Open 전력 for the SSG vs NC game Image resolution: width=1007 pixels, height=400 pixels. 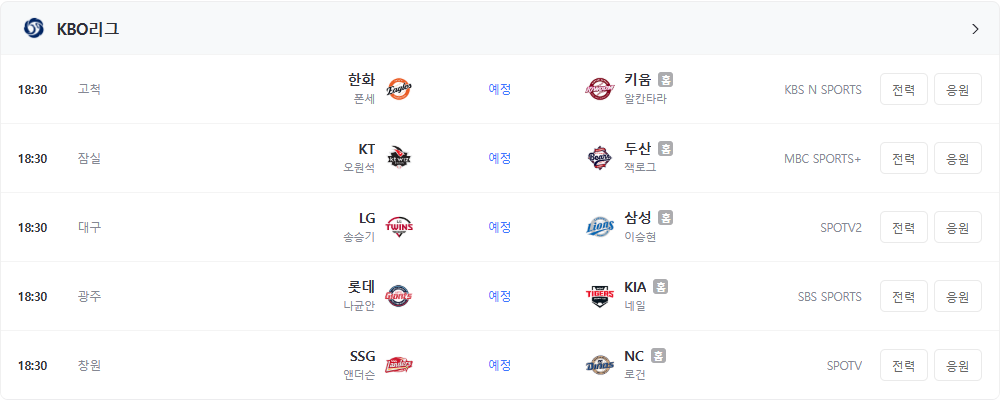coord(904,365)
